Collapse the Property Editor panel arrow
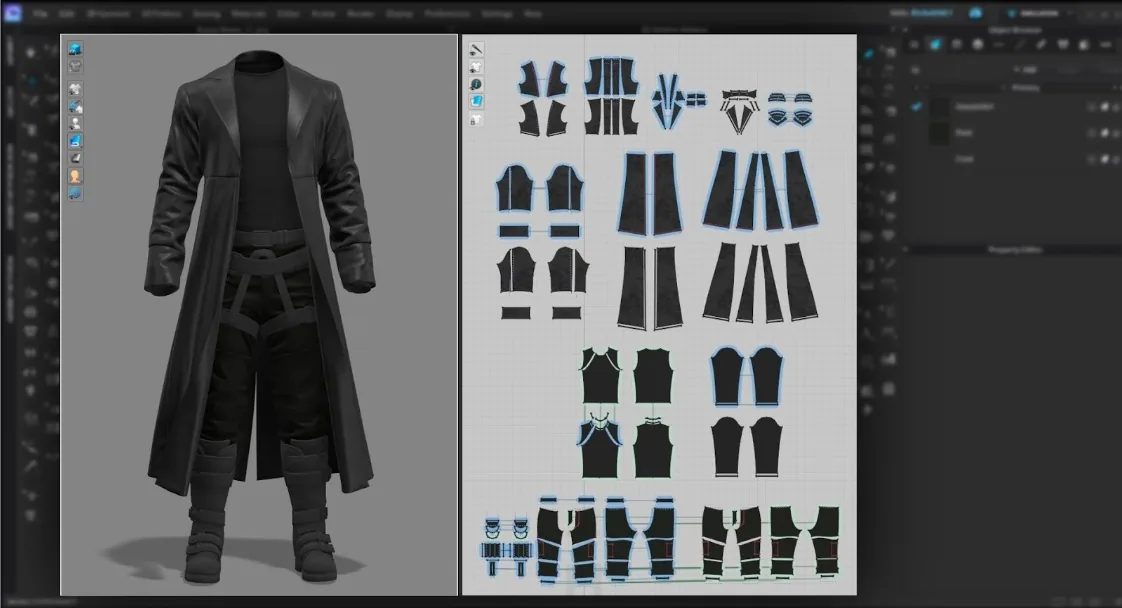Viewport: 1122px width, 608px height. (x=905, y=250)
